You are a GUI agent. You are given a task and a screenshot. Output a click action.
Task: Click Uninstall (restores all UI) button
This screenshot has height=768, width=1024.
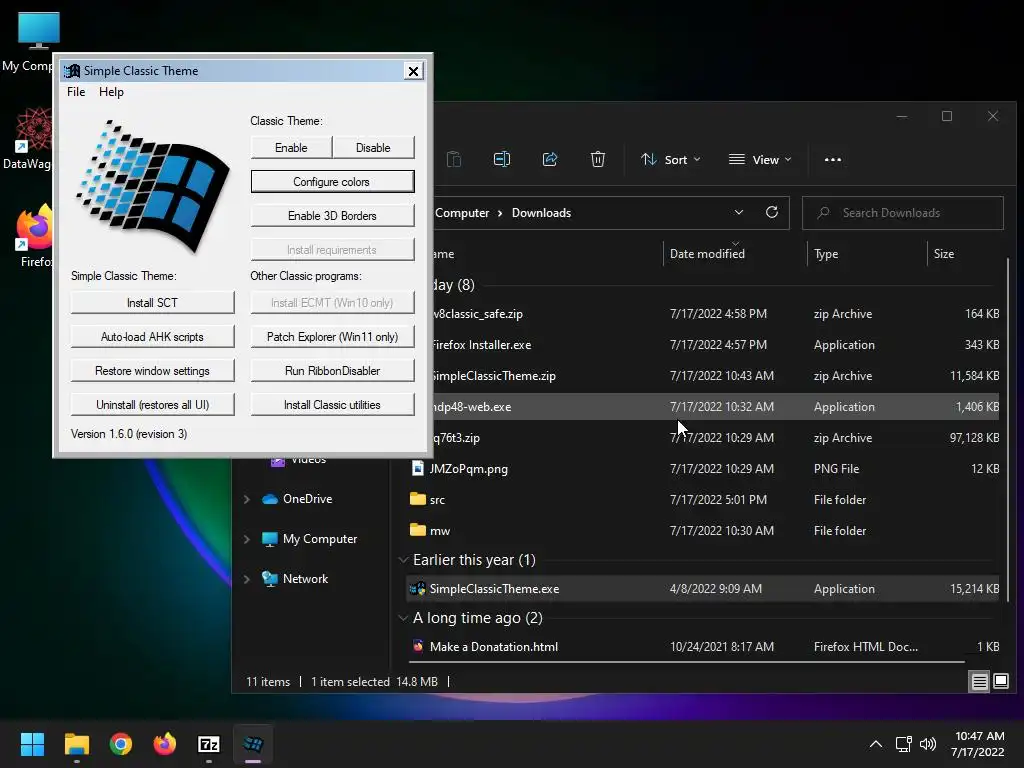point(152,404)
